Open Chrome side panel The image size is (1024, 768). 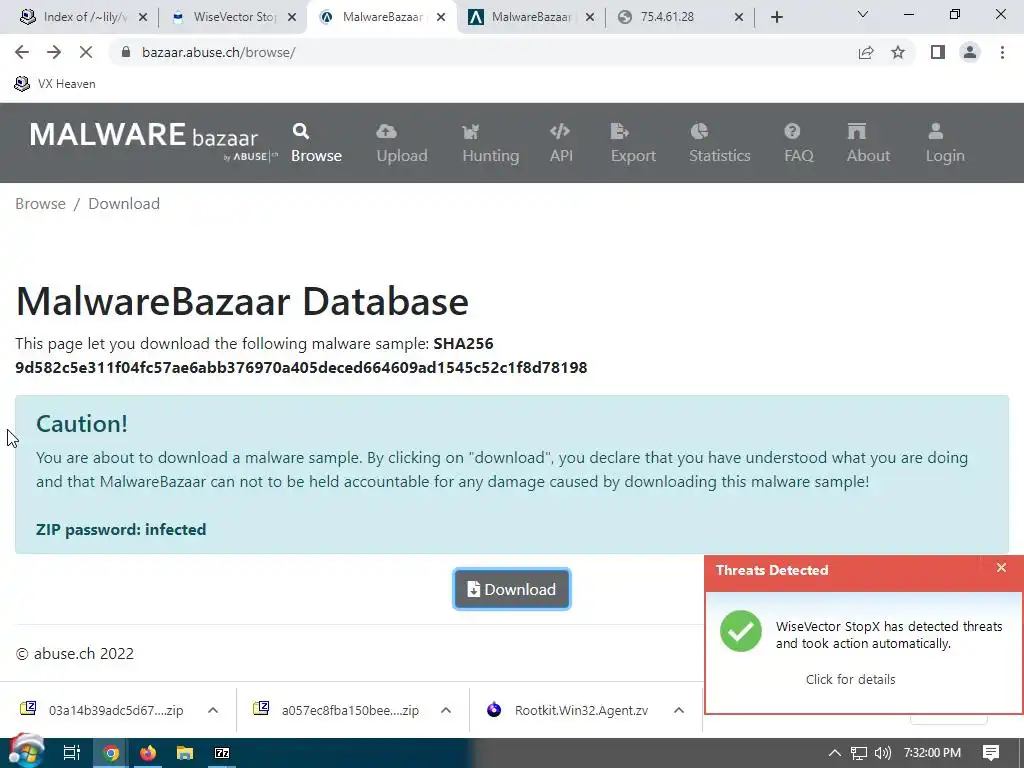[x=938, y=52]
